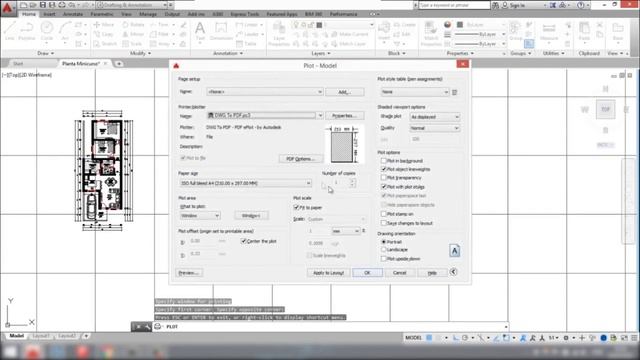The height and width of the screenshot is (360, 640).
Task: Open the mm units dropdown in Plot scale
Action: point(346,231)
